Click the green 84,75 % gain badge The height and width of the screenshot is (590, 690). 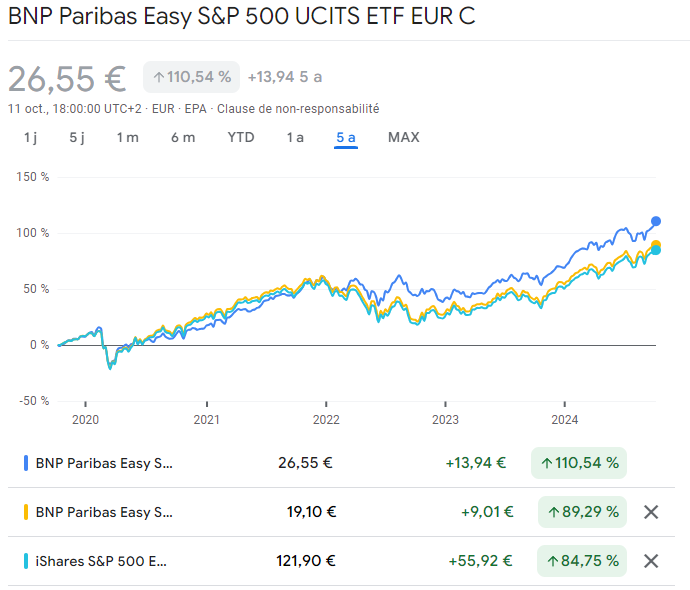(x=581, y=561)
